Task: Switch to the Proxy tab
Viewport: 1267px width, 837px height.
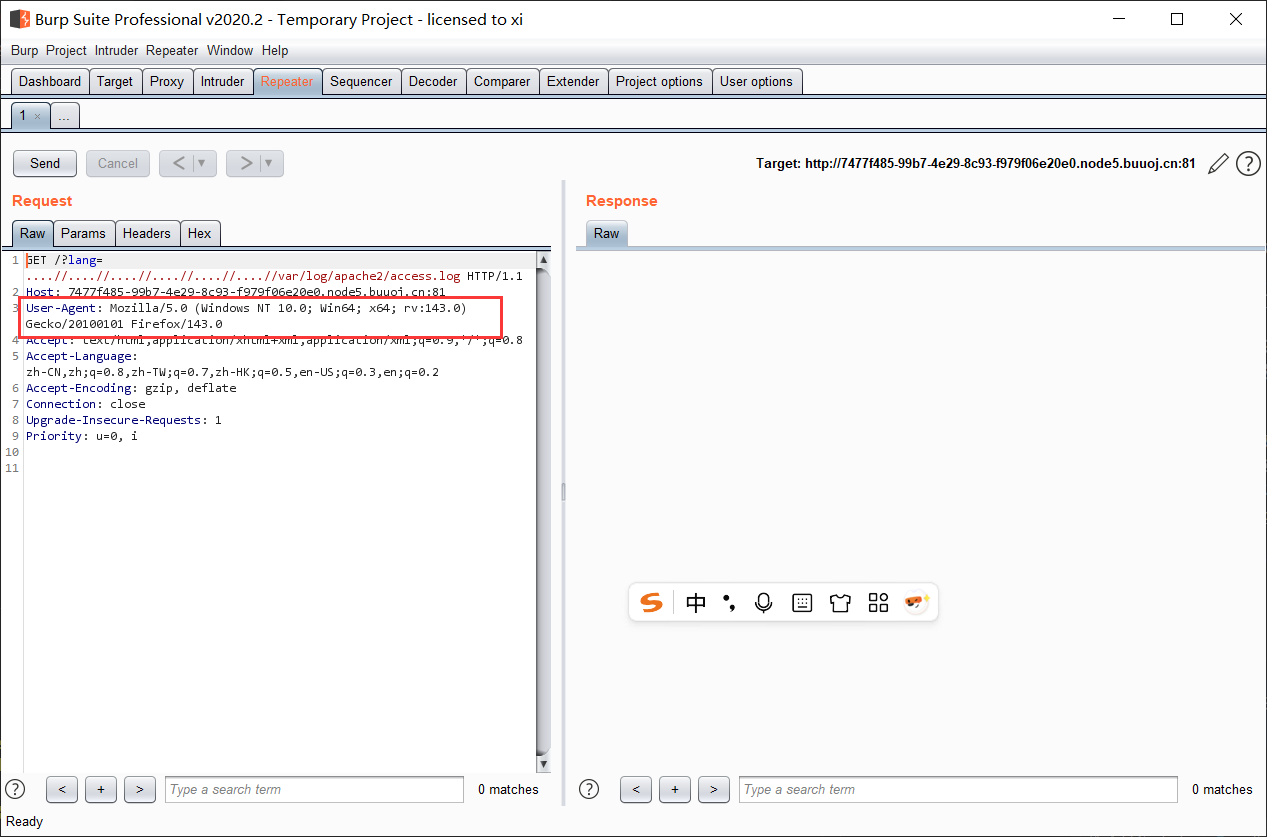Action: point(167,82)
